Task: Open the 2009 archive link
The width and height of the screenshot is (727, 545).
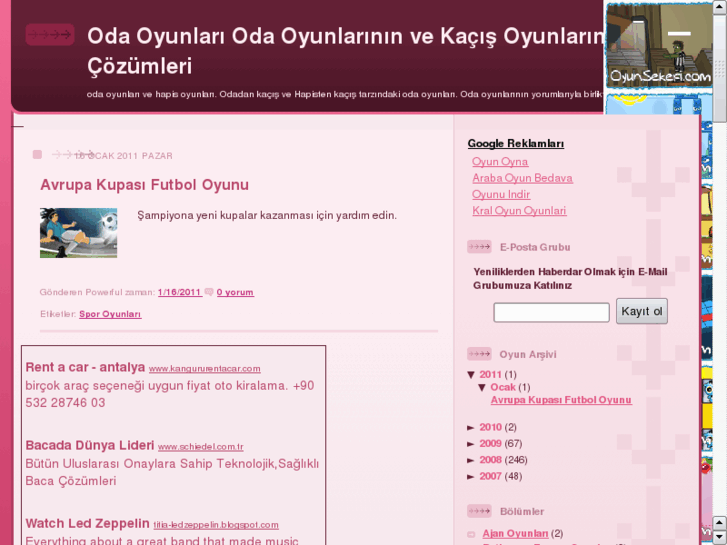Action: [491, 443]
